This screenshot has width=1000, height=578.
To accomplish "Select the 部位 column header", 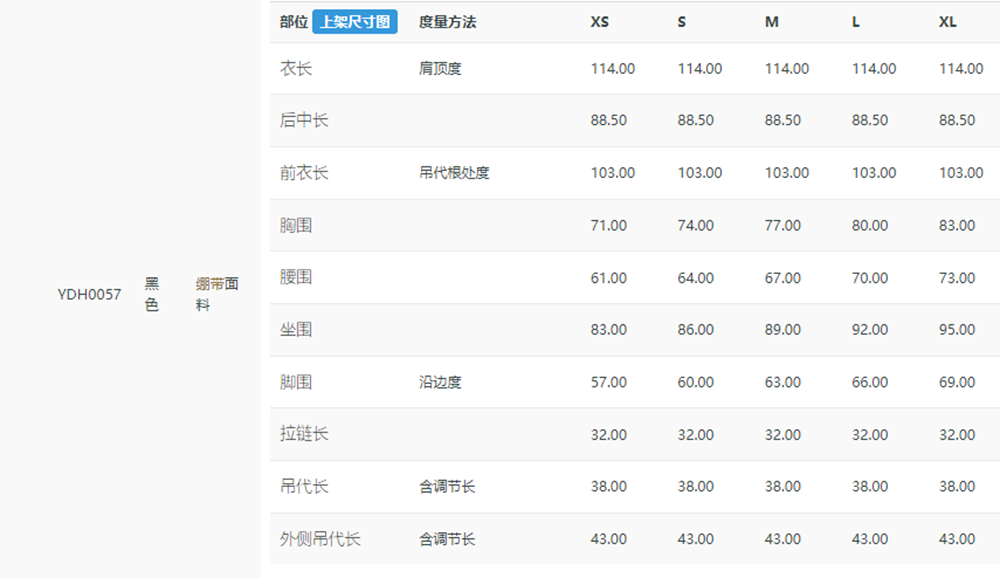I will click(x=293, y=22).
